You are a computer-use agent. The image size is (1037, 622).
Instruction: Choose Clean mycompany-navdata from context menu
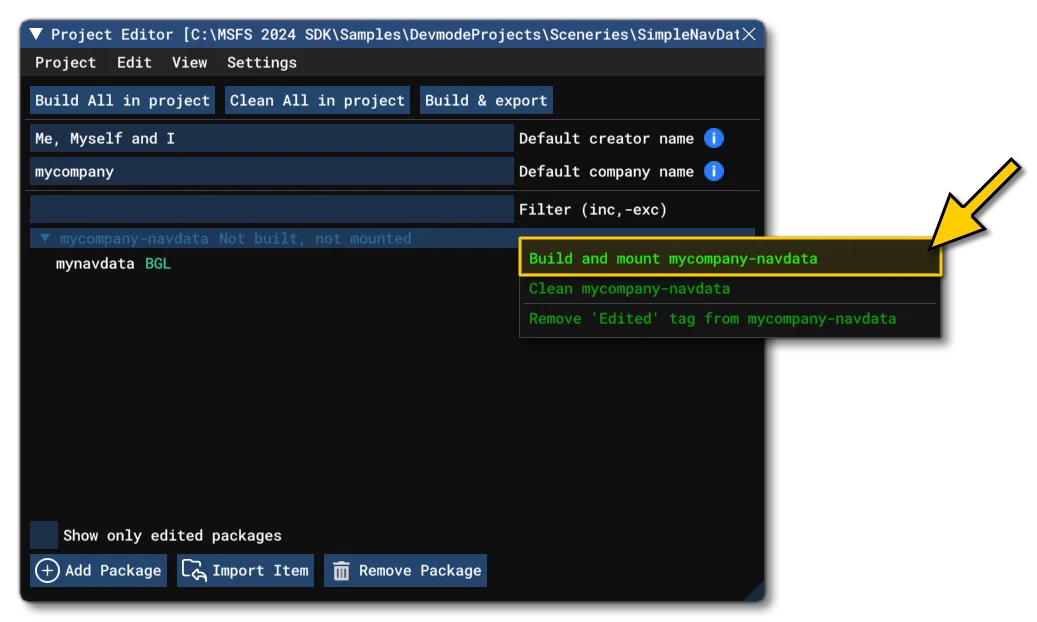coord(730,289)
